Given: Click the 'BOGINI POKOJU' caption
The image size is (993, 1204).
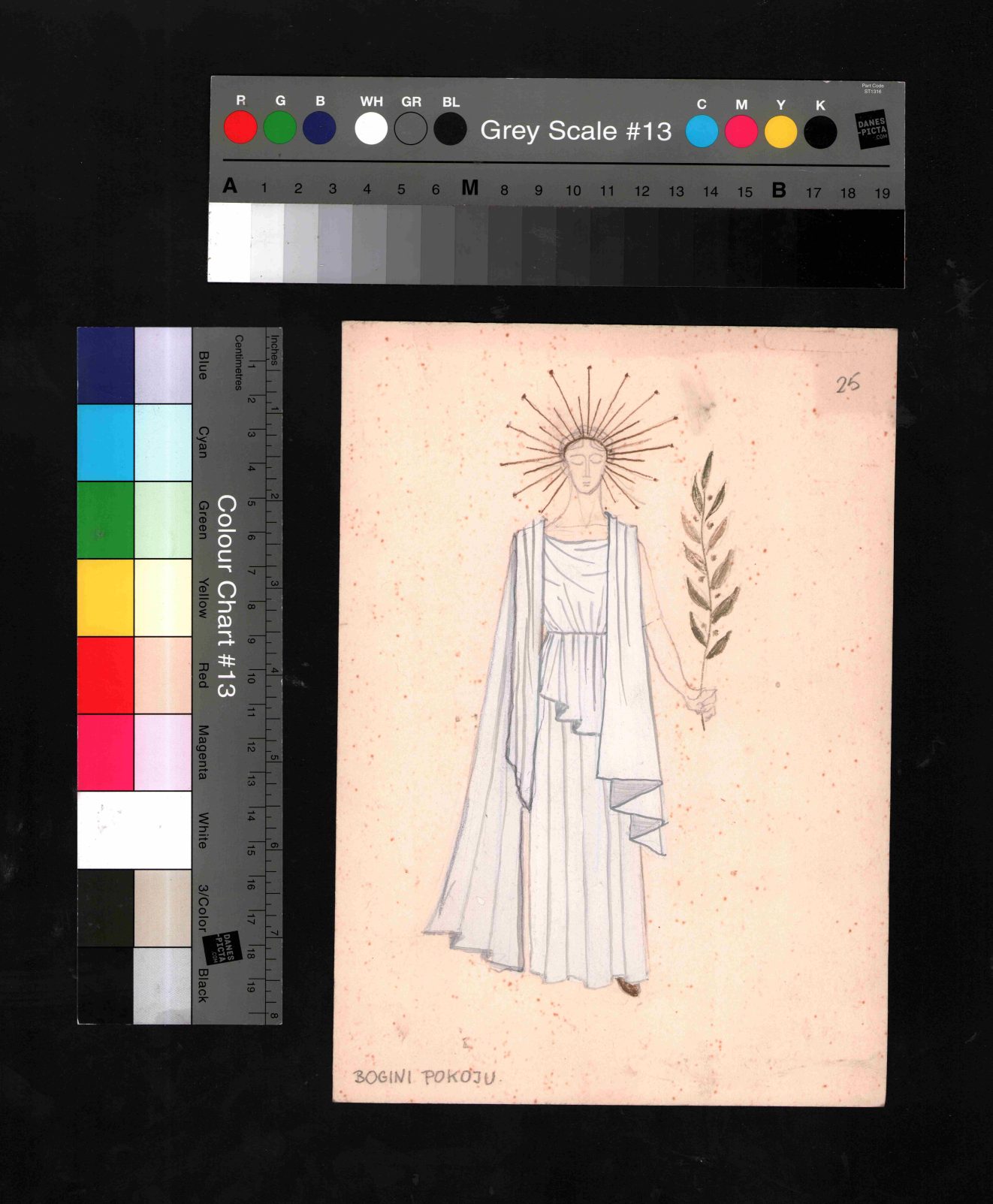Looking at the screenshot, I should [x=424, y=1076].
